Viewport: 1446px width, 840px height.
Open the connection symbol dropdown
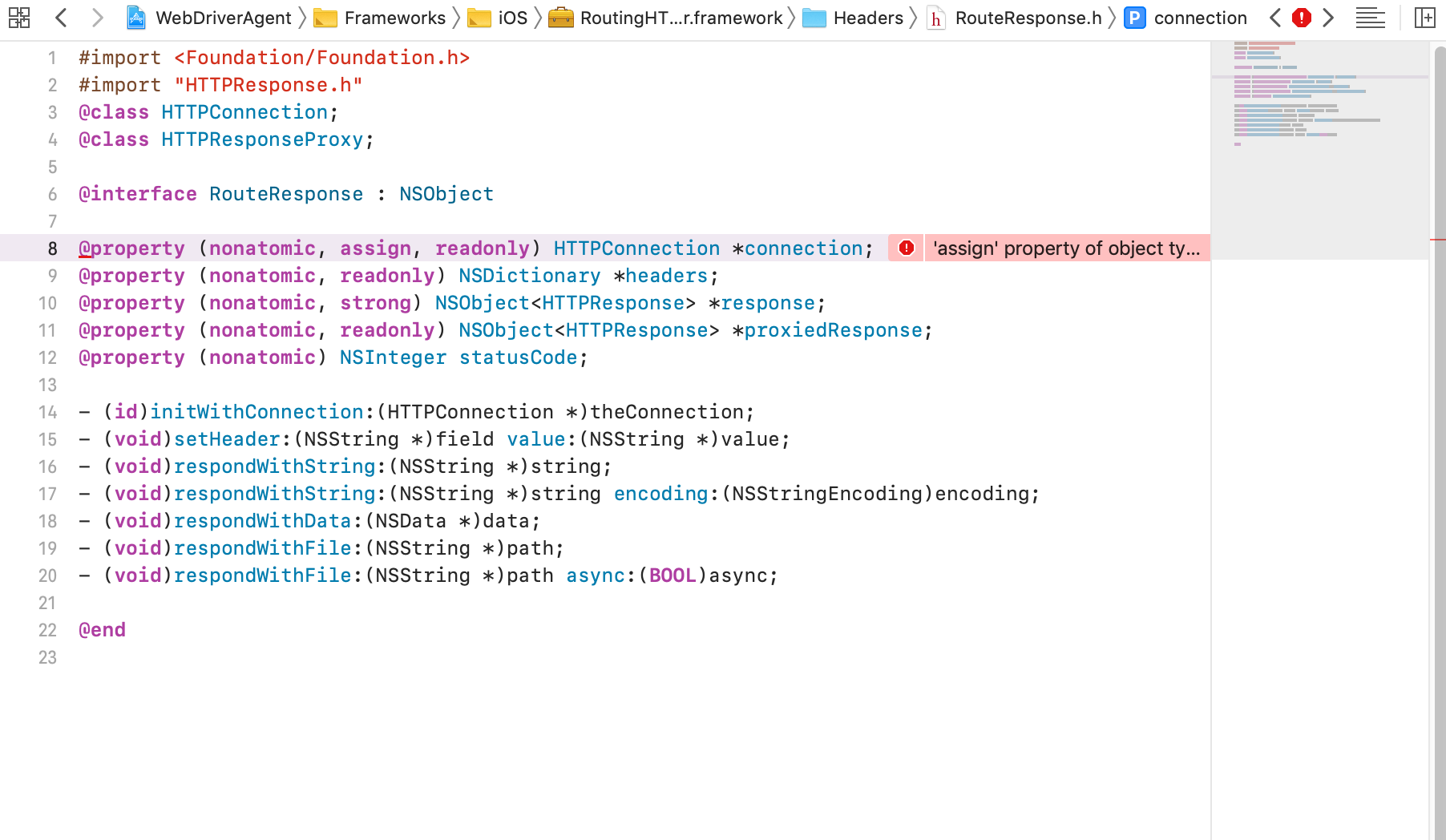click(1200, 18)
